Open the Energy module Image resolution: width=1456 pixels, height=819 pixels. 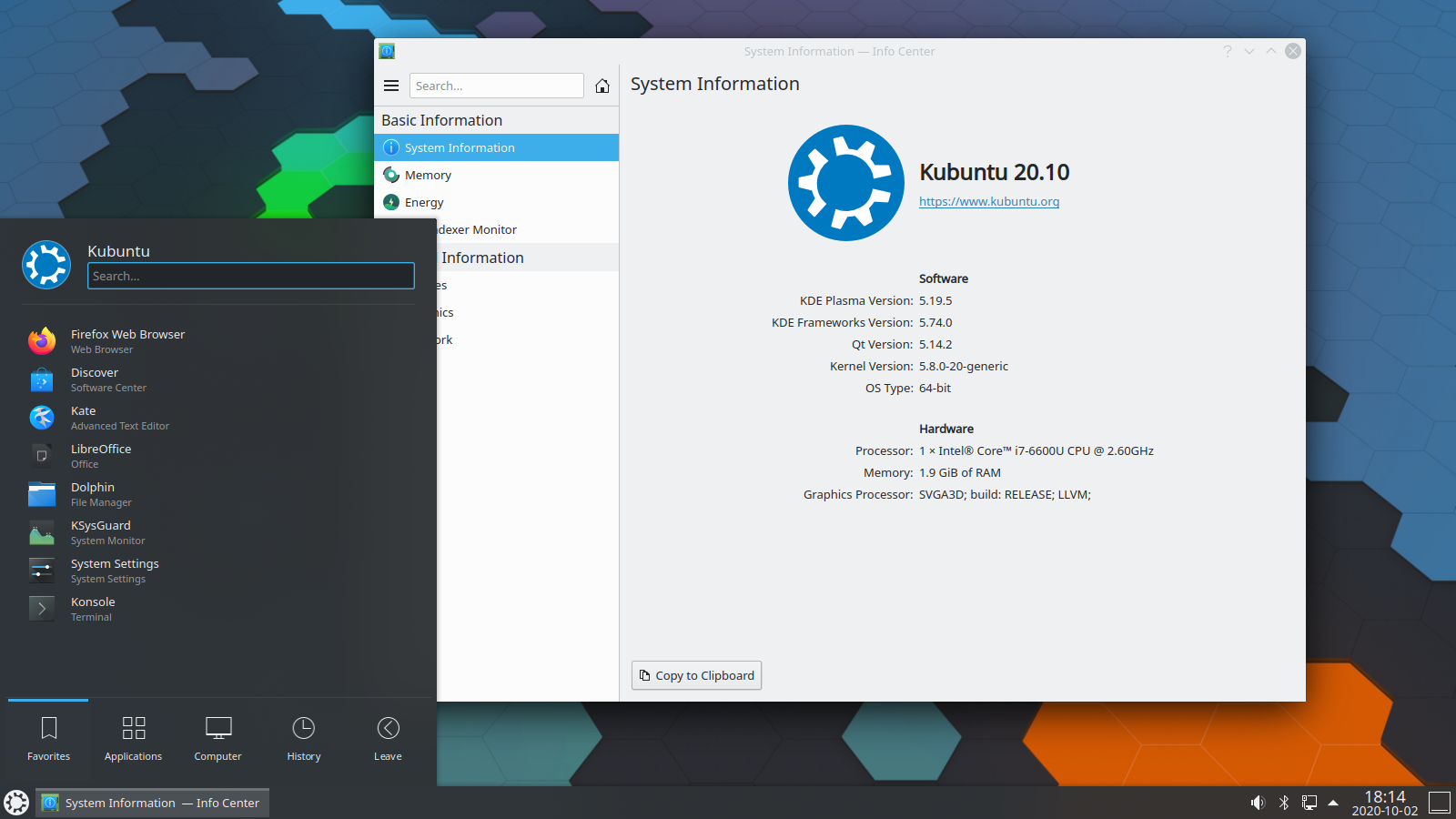(496, 202)
